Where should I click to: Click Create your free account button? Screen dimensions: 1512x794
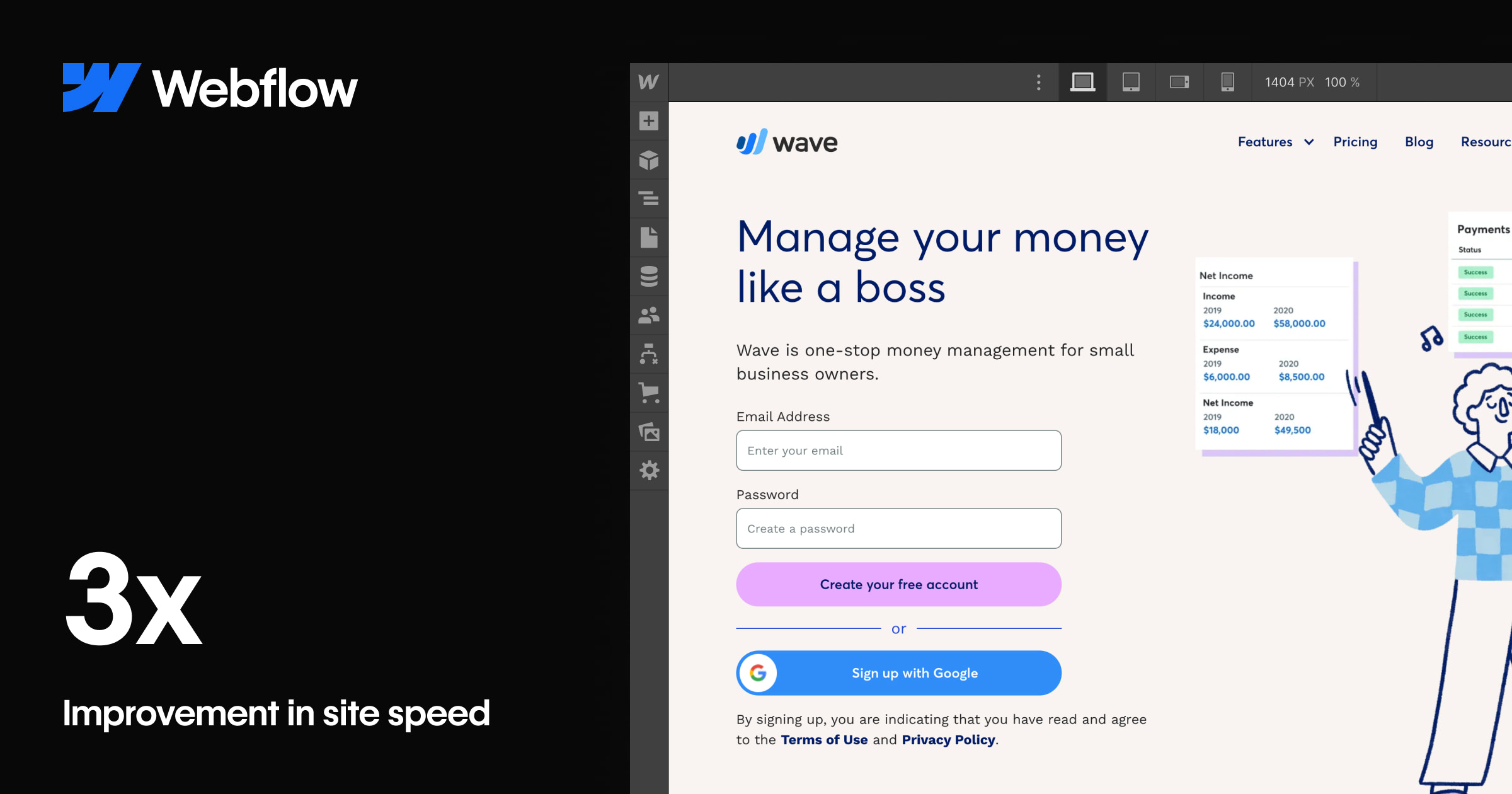coord(898,584)
